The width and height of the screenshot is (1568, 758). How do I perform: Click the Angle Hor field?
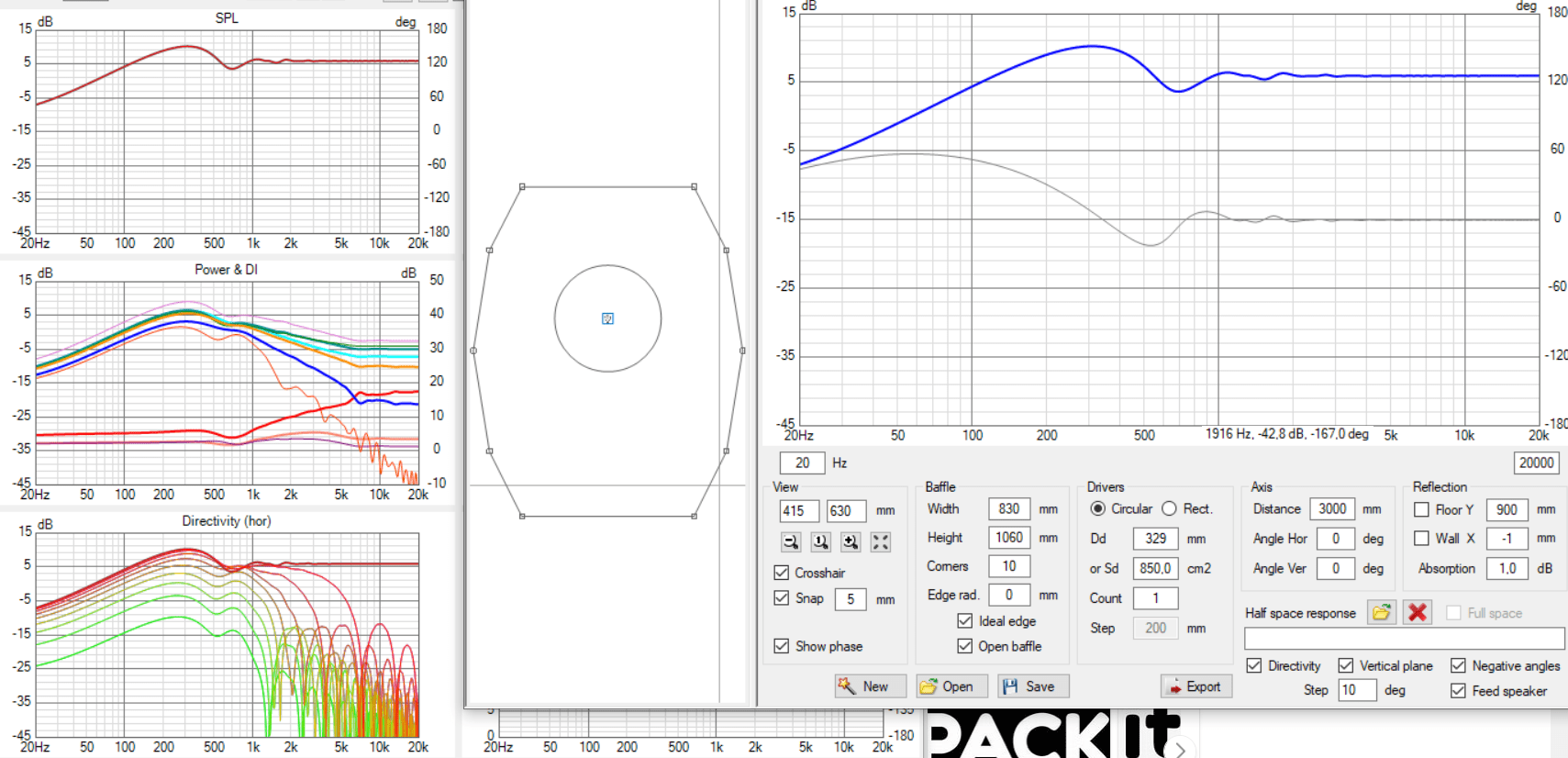coord(1336,539)
